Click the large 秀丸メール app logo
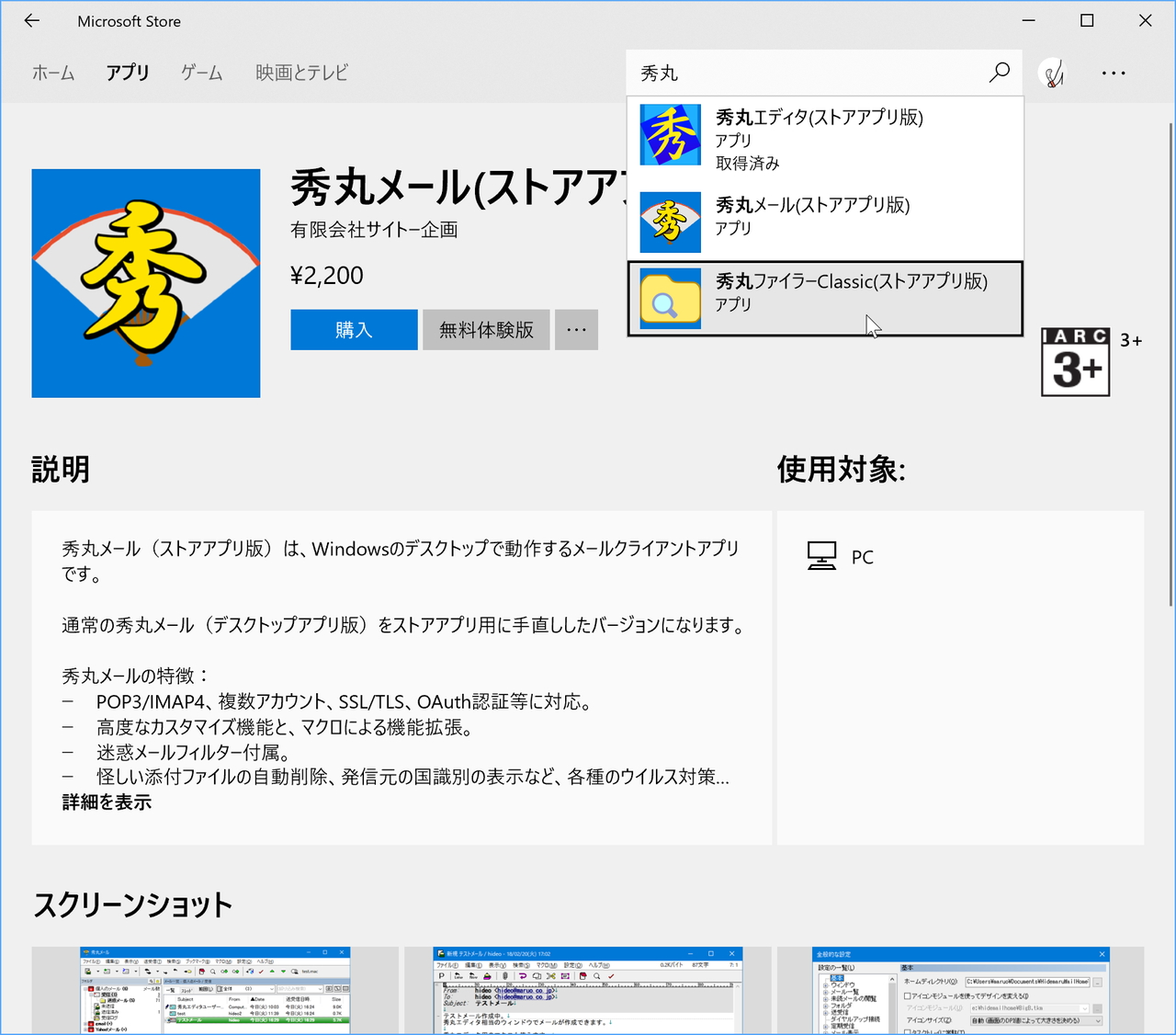This screenshot has width=1176, height=1035. click(146, 283)
